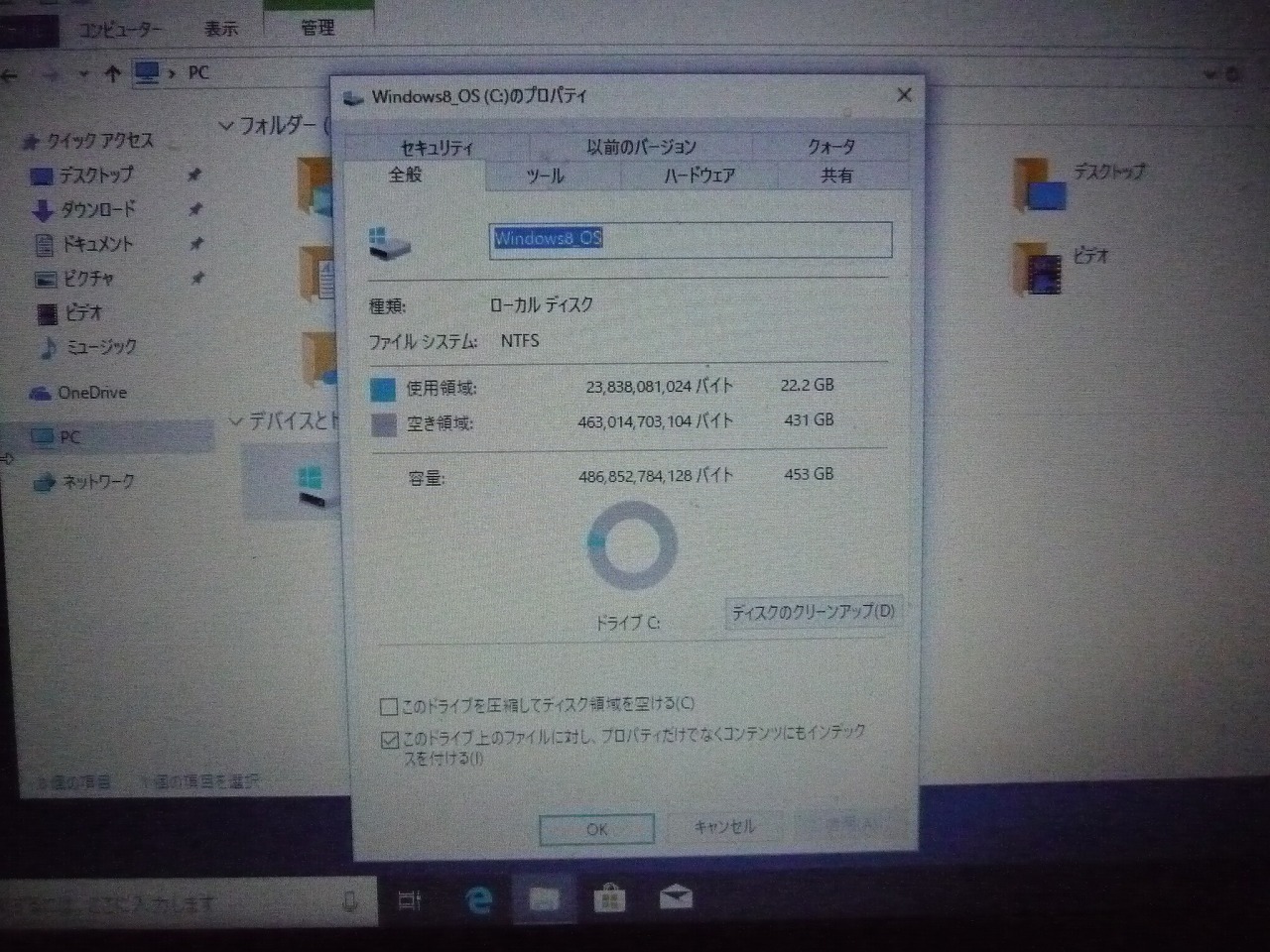
Task: Click the キャンセル button
Action: coord(724,827)
